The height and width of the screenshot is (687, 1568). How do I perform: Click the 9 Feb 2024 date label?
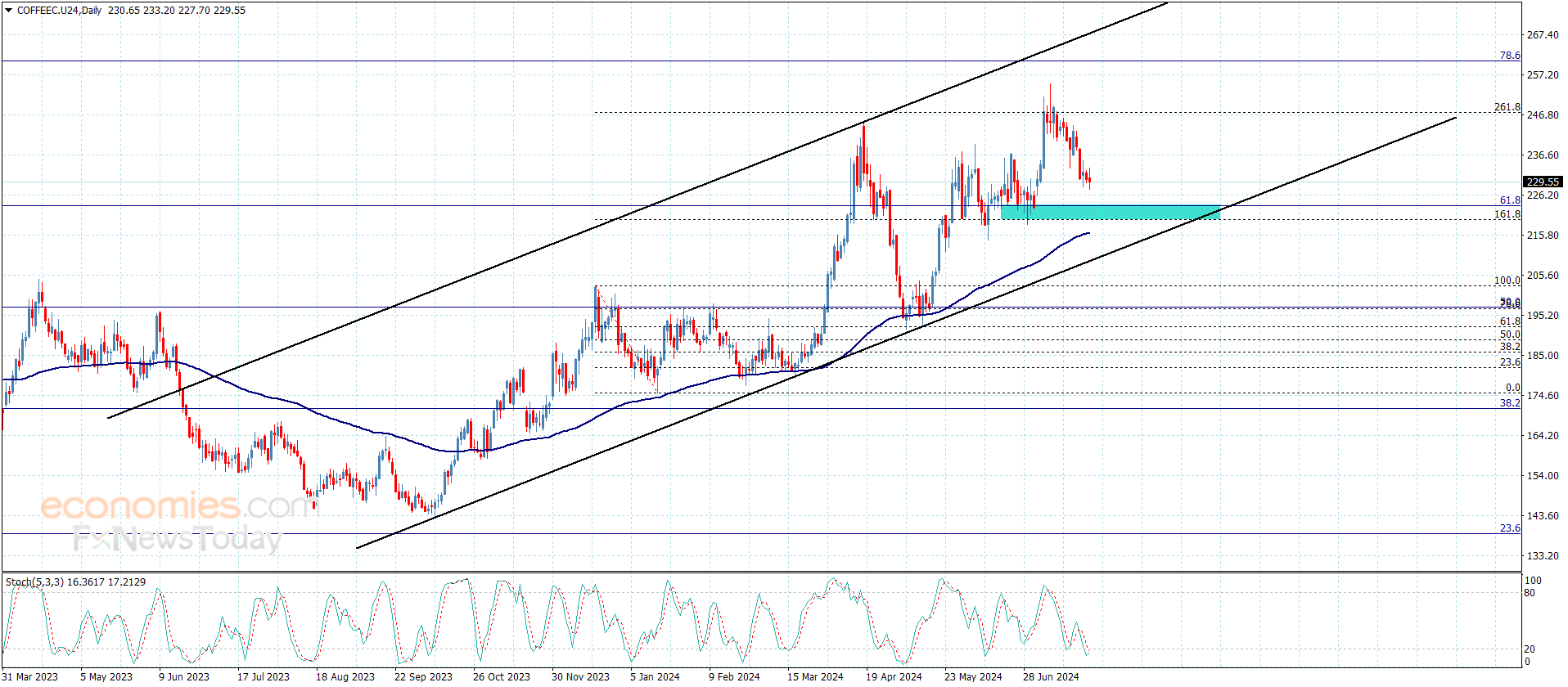734,677
